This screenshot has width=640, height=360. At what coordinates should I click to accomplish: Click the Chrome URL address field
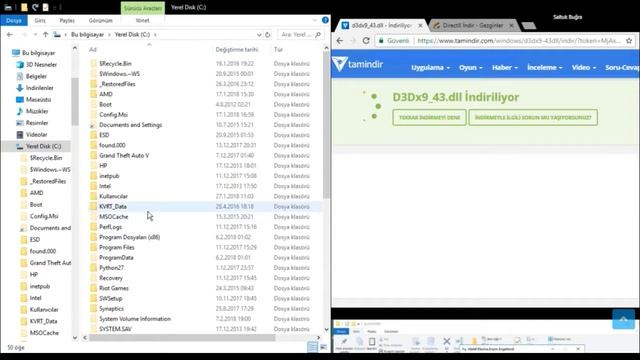tap(519, 41)
